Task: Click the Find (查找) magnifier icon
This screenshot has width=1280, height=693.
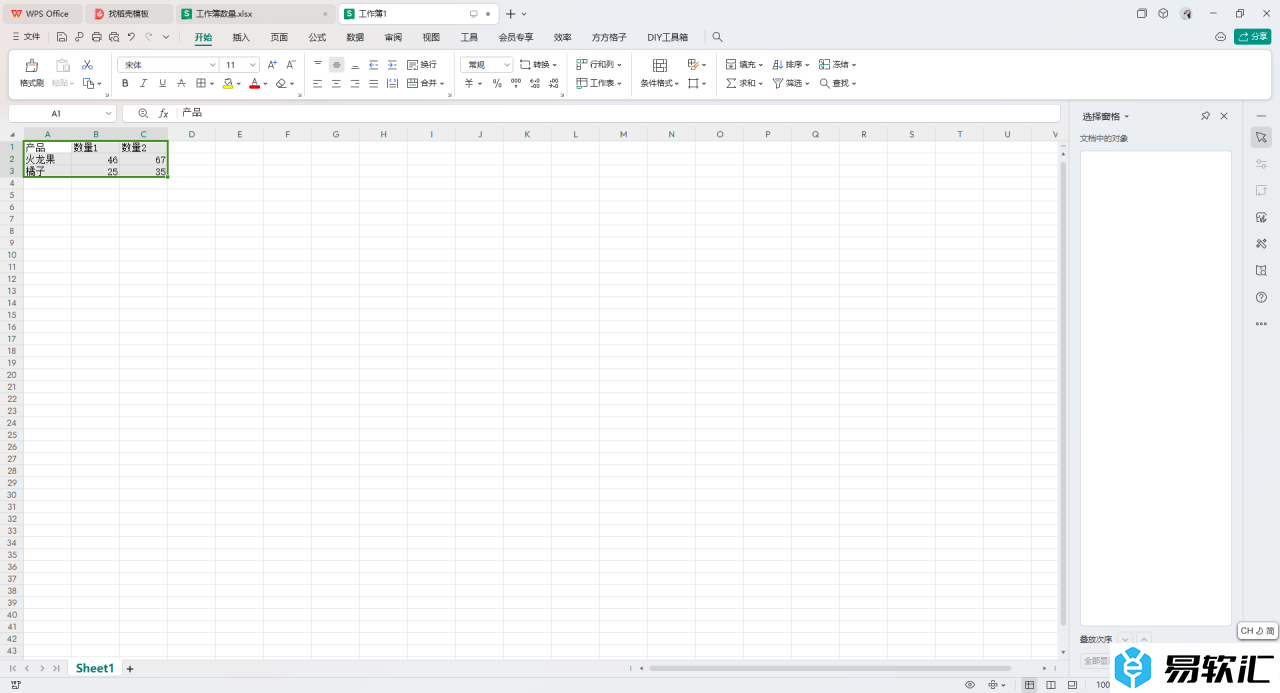Action: (825, 83)
